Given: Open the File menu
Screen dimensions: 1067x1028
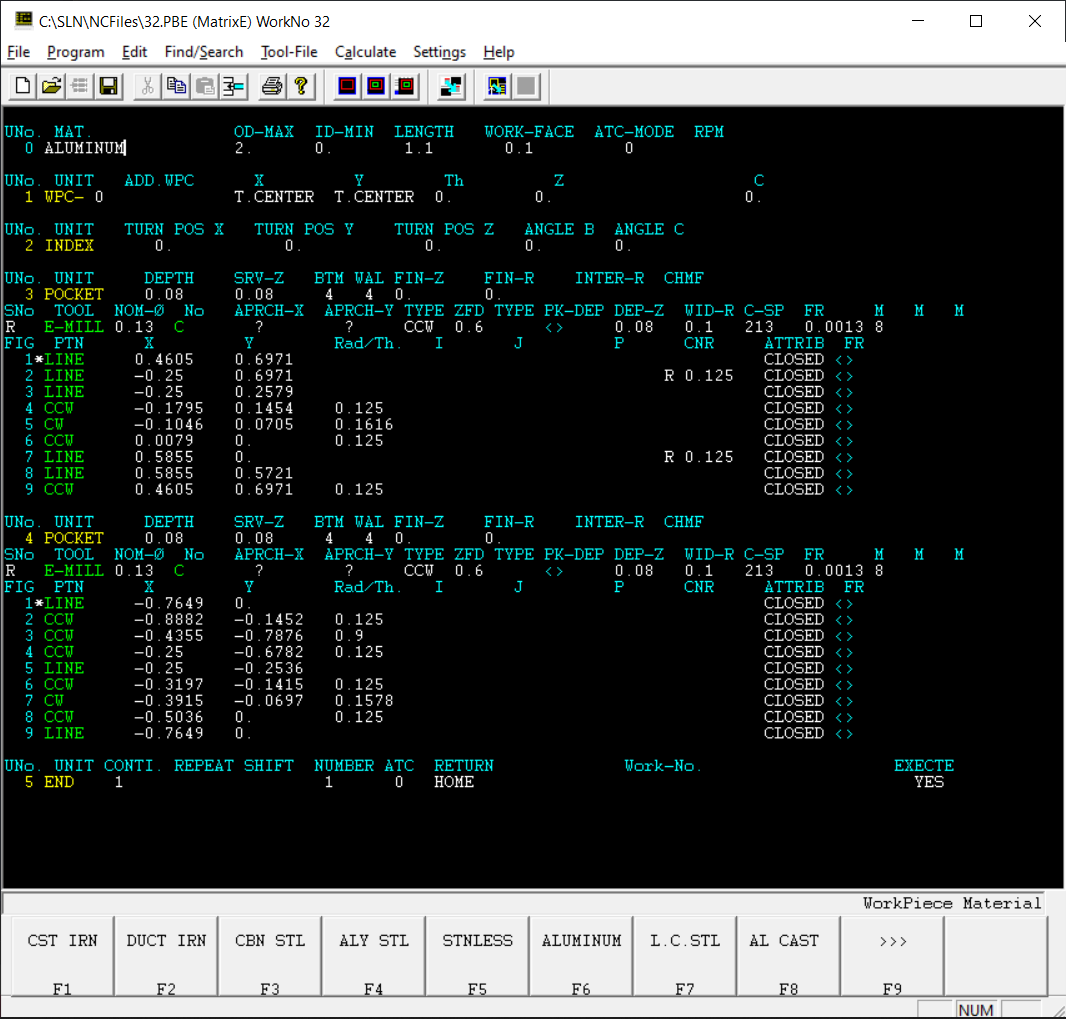Looking at the screenshot, I should 18,52.
